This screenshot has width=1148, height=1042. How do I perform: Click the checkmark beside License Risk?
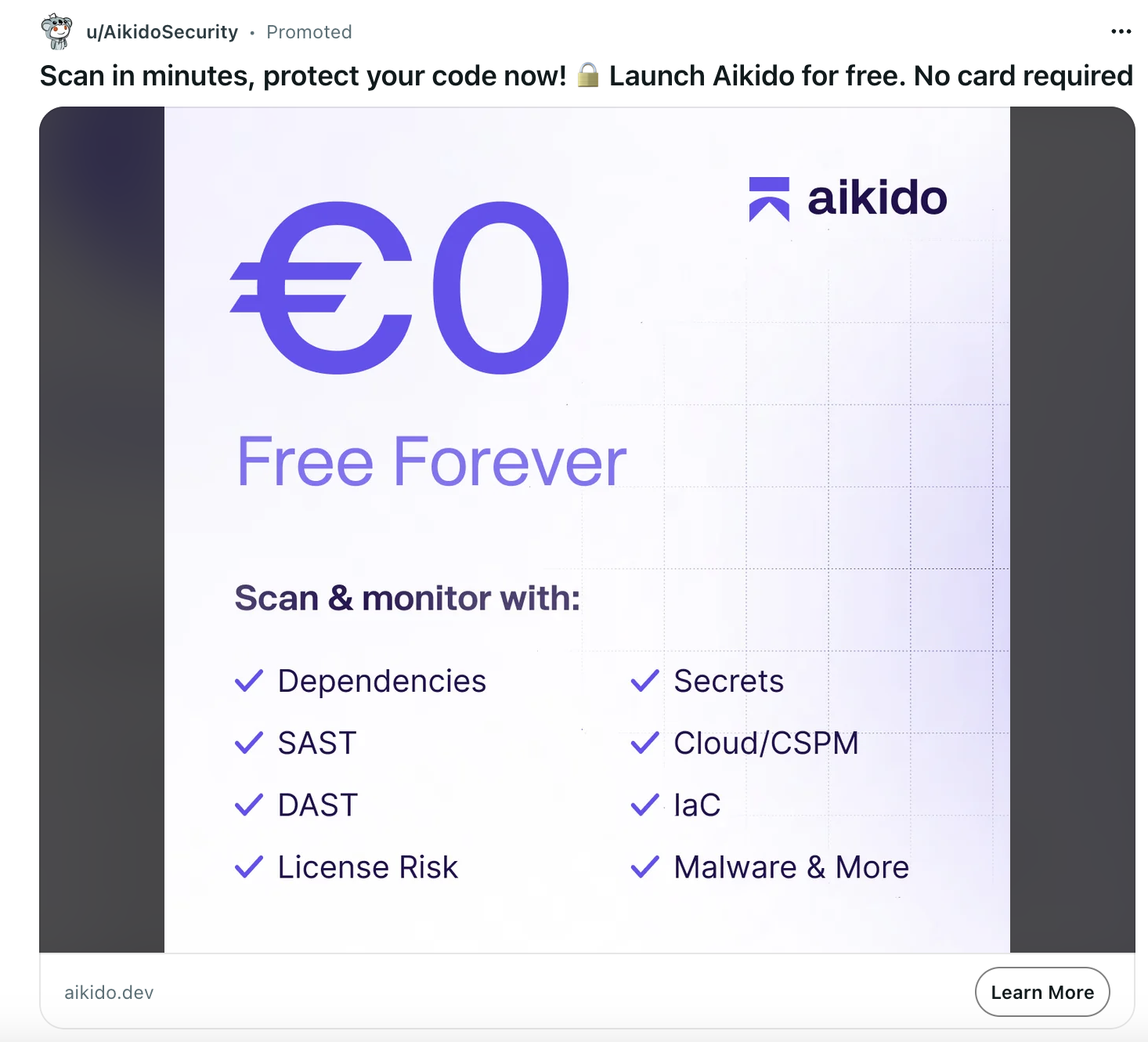pos(248,867)
